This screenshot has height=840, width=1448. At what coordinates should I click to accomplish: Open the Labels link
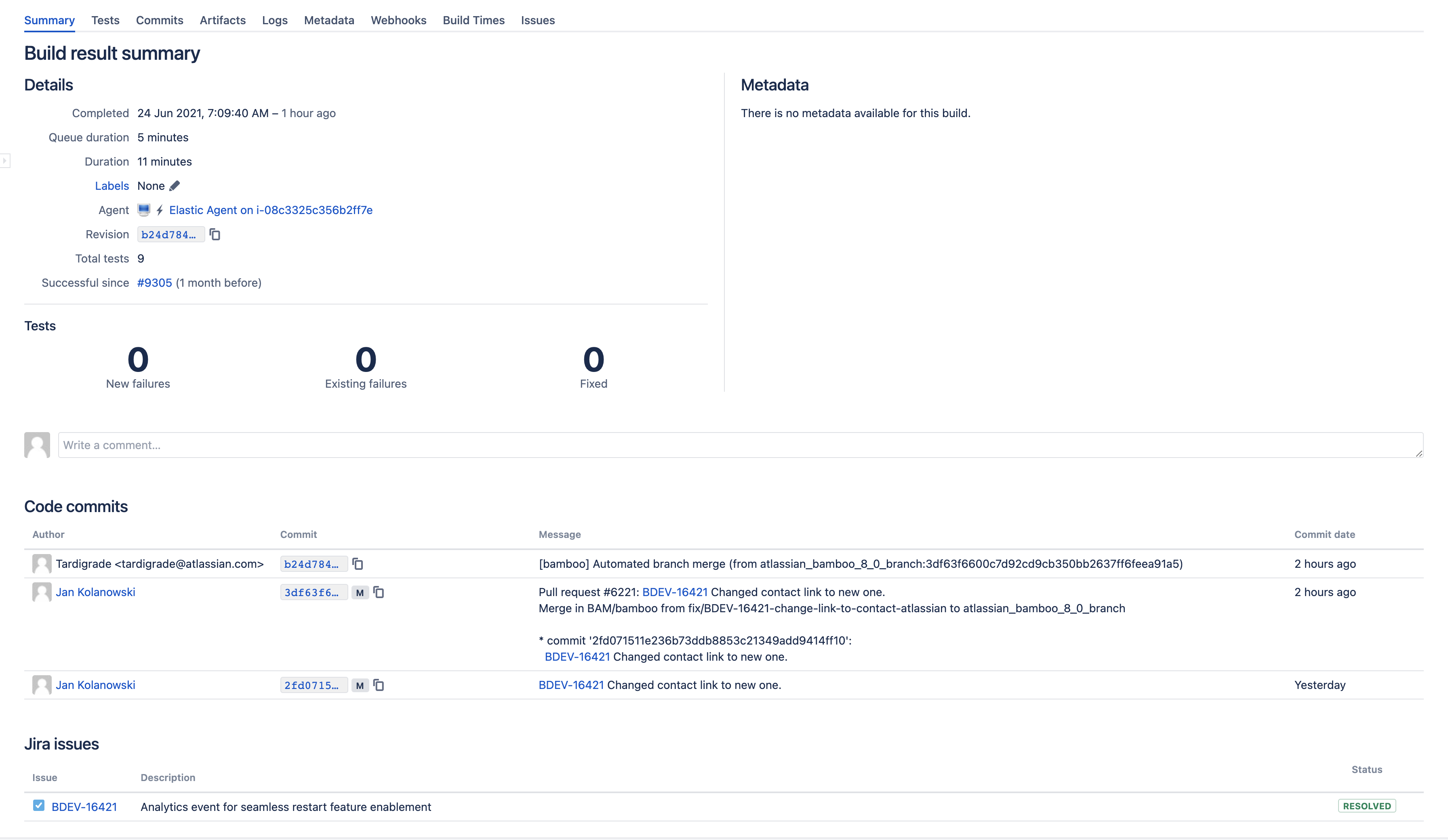click(112, 186)
